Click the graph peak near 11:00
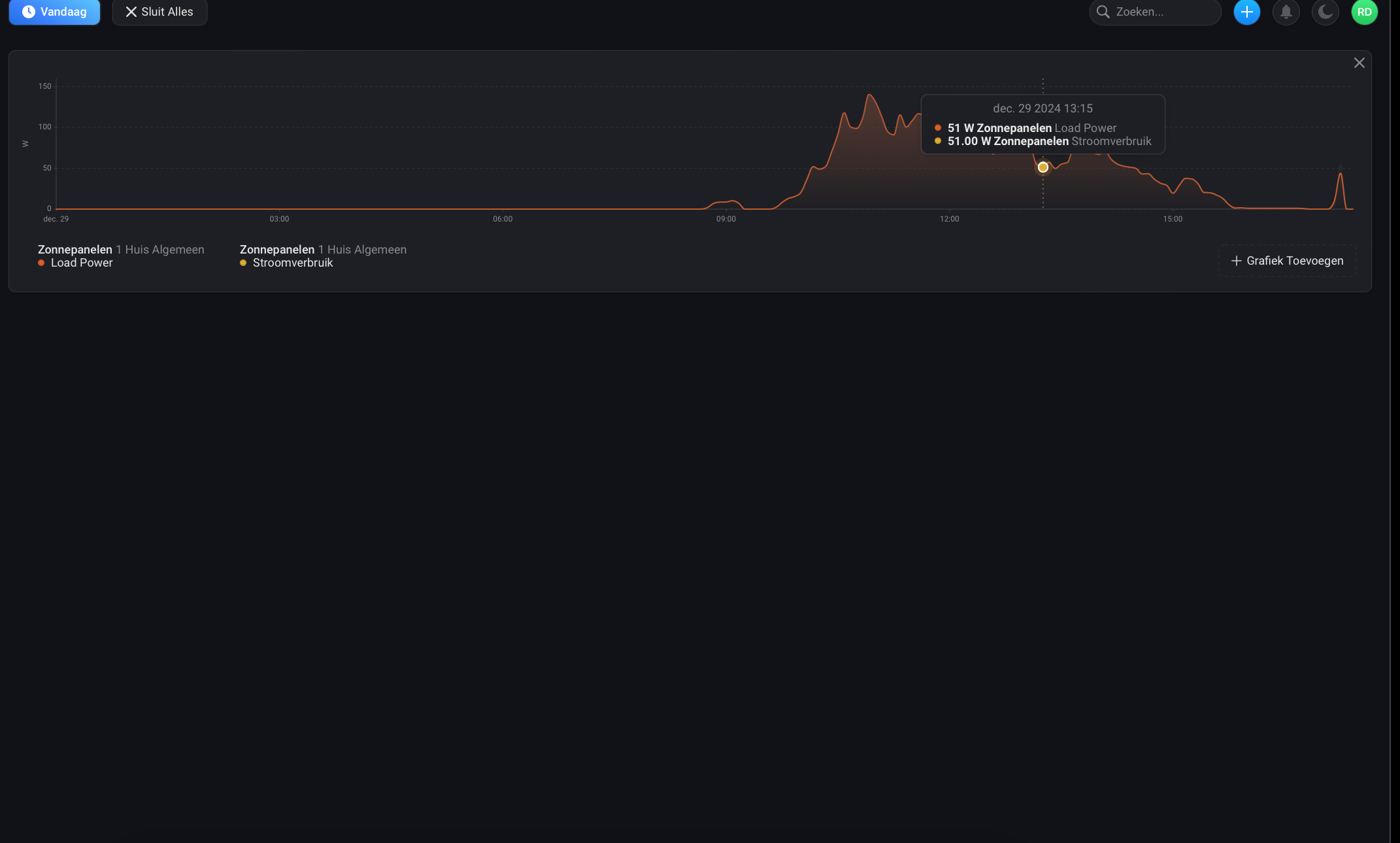Screen dimensions: 1400x843 pos(869,95)
